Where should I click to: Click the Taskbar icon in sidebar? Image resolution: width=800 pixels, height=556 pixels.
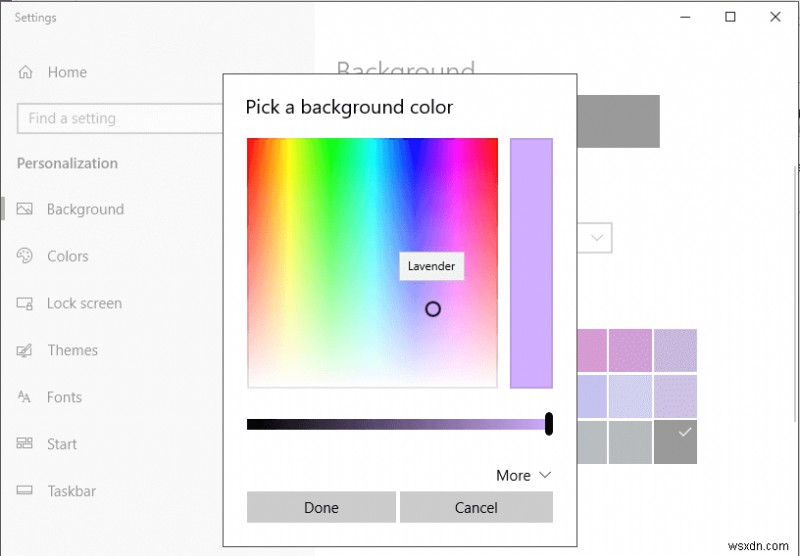click(x=26, y=491)
